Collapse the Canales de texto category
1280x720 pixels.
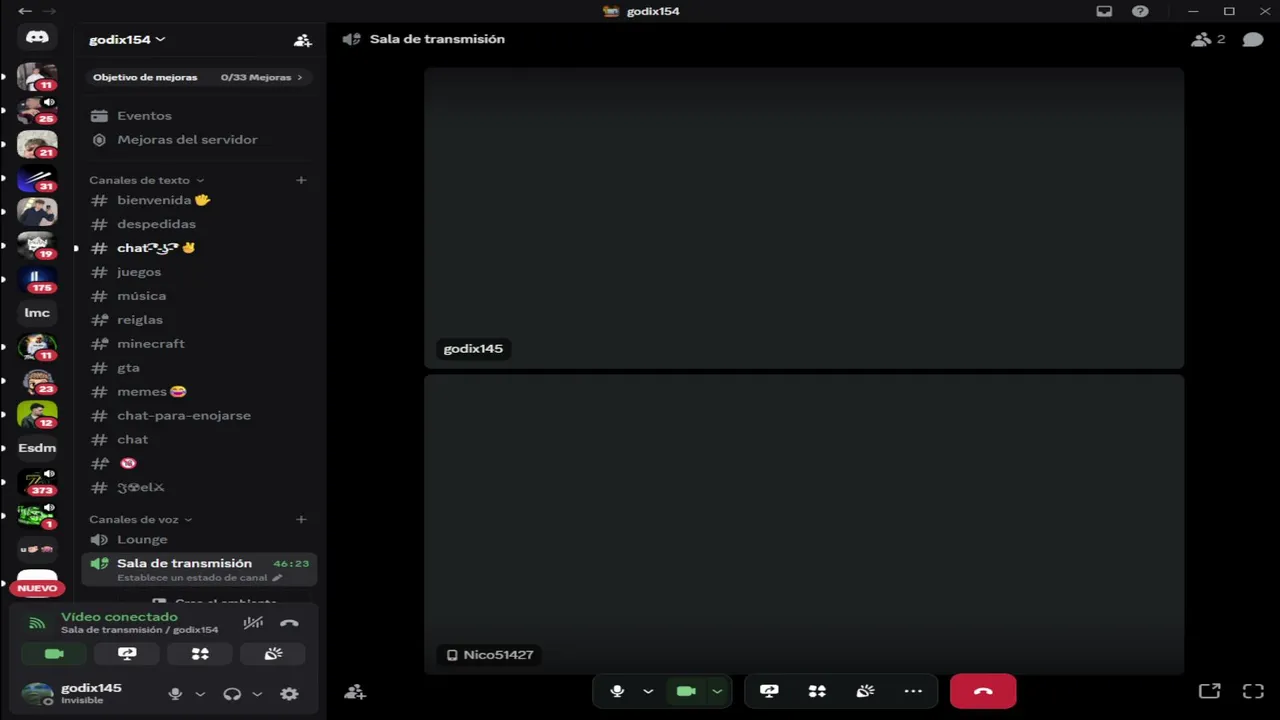[146, 180]
